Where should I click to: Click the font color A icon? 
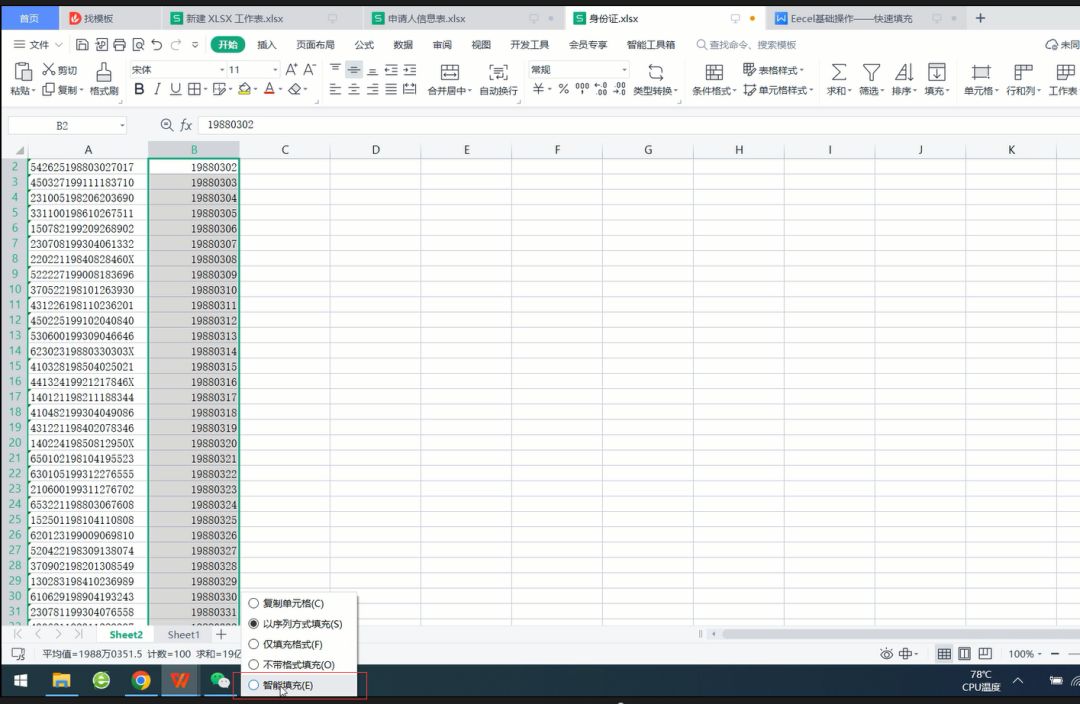(x=269, y=89)
